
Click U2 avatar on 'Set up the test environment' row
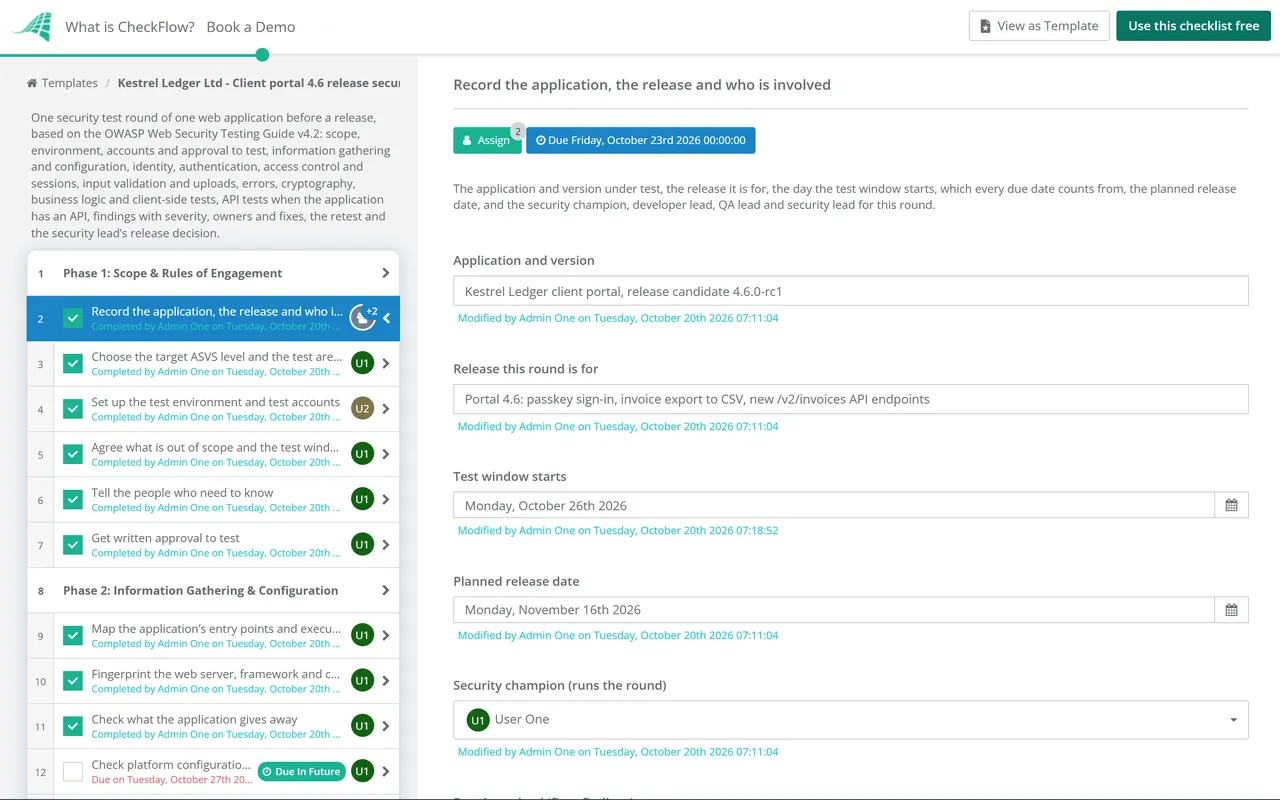tap(362, 409)
